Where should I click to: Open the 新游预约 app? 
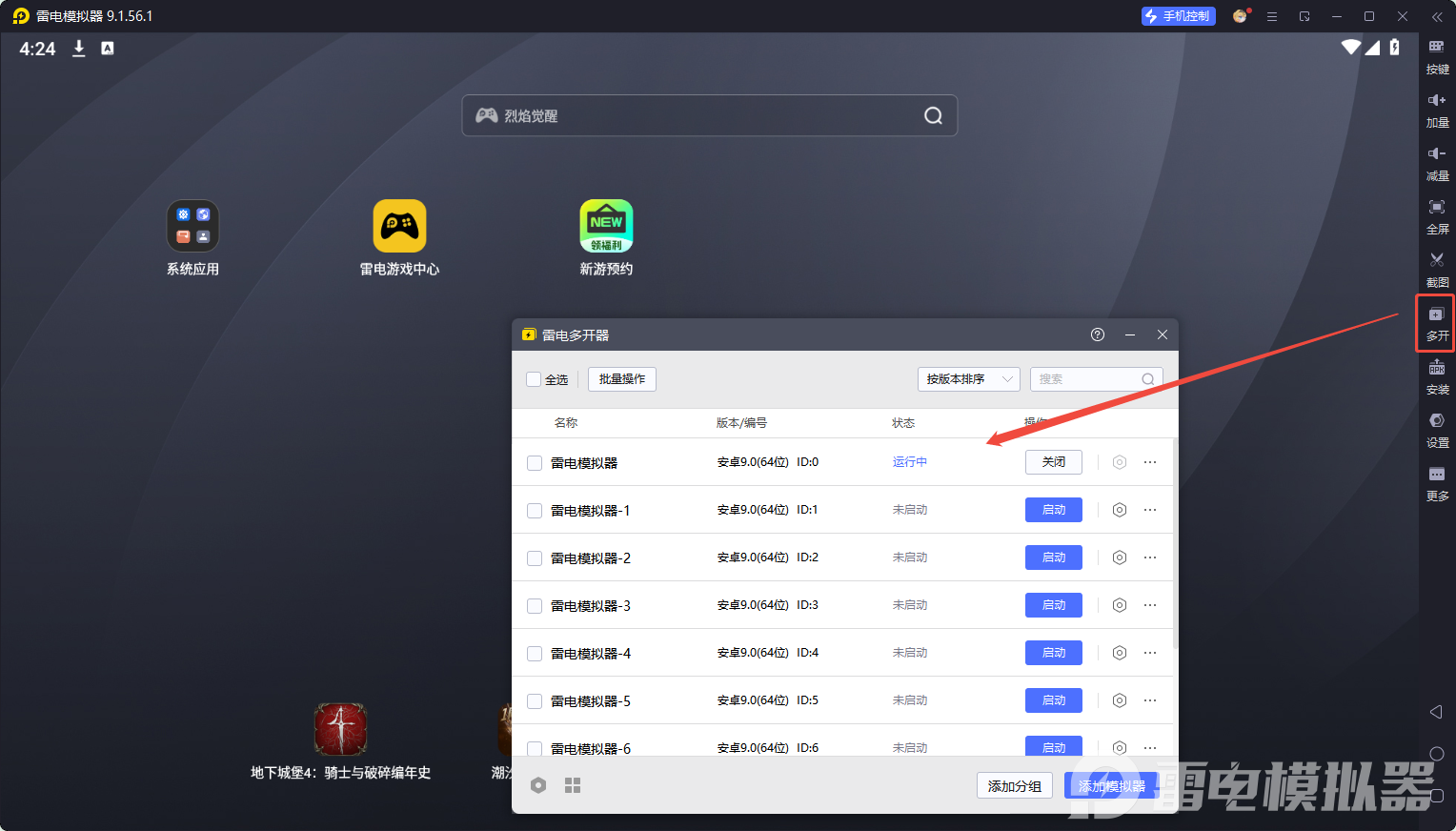tap(606, 238)
